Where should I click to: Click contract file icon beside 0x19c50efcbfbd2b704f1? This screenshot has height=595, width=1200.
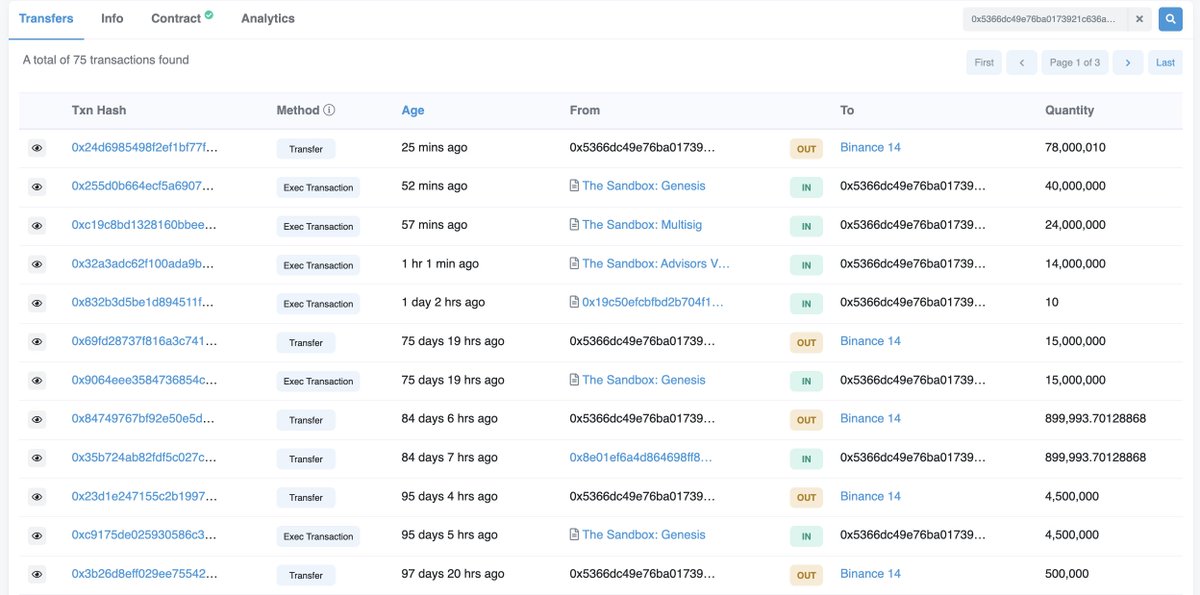(x=574, y=302)
